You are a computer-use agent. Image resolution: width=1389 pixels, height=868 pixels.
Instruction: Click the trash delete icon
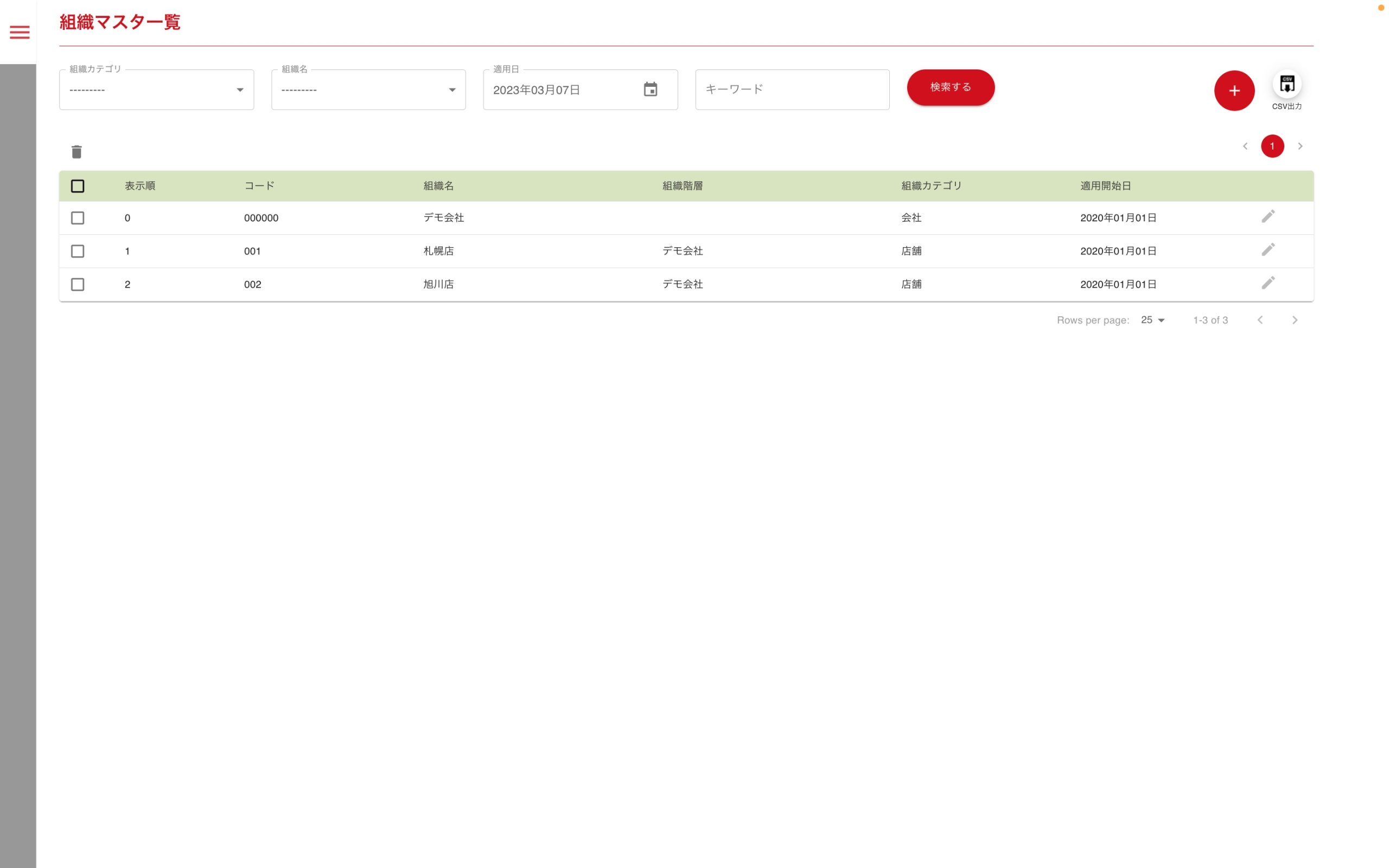point(77,151)
